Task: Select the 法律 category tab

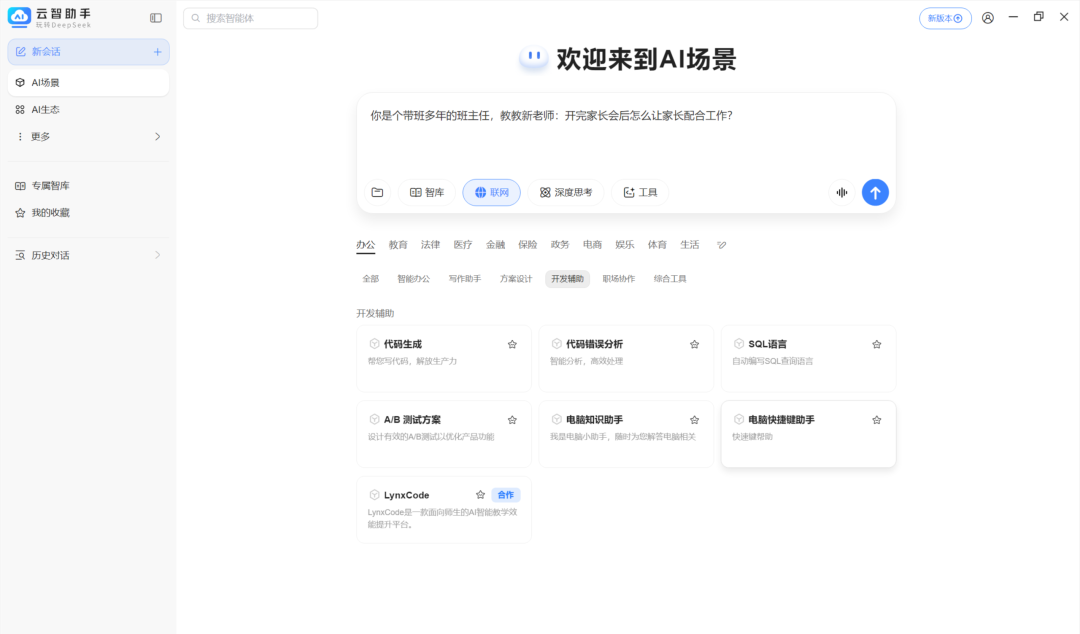Action: (430, 245)
